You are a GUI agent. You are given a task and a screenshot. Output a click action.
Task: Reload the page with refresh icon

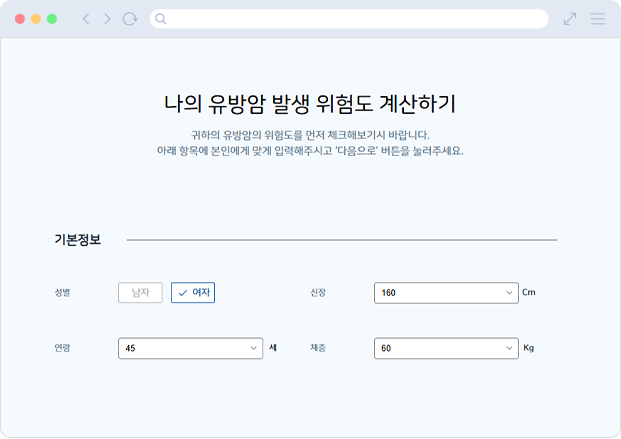point(130,19)
